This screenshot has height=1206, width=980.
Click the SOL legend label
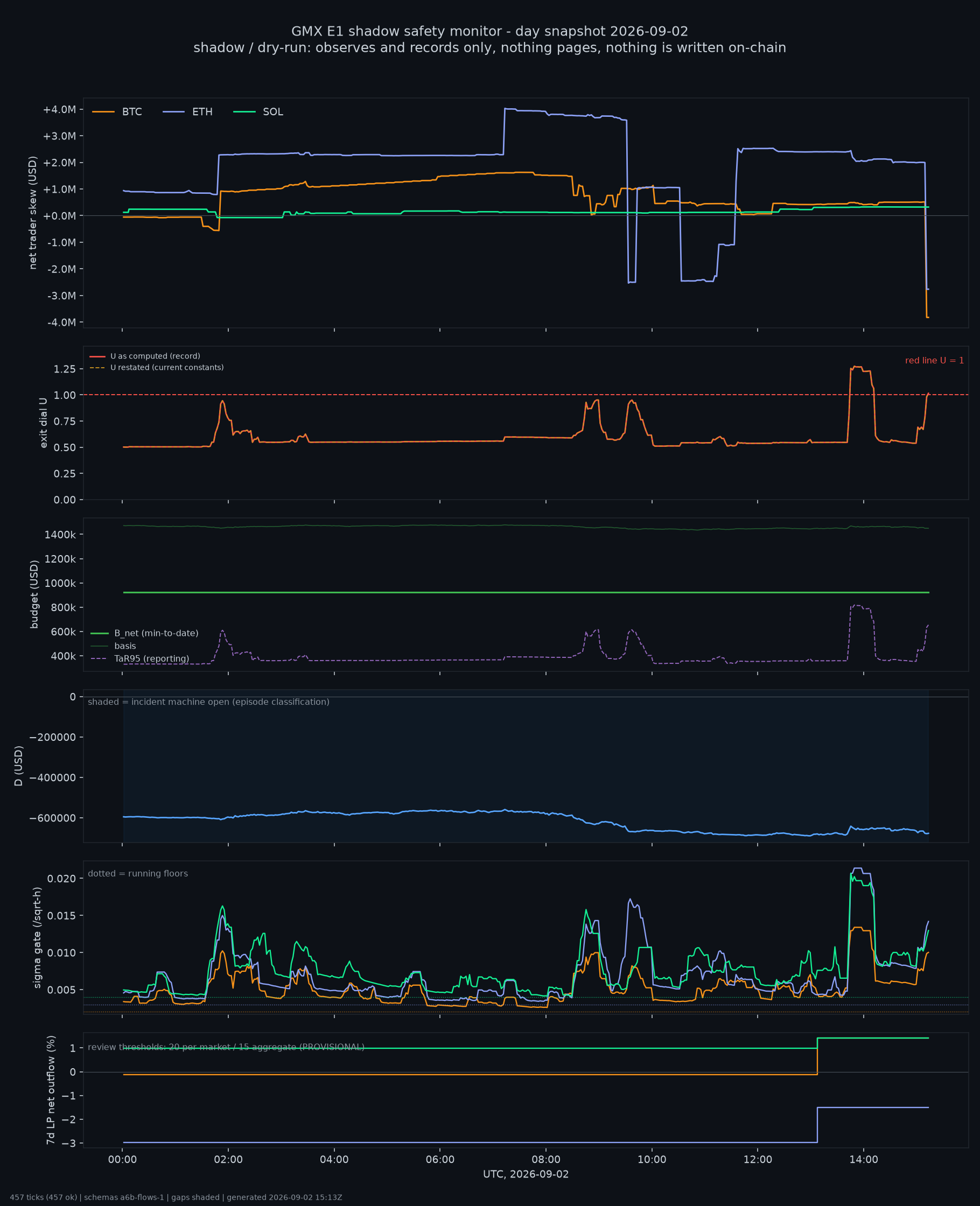tap(273, 112)
